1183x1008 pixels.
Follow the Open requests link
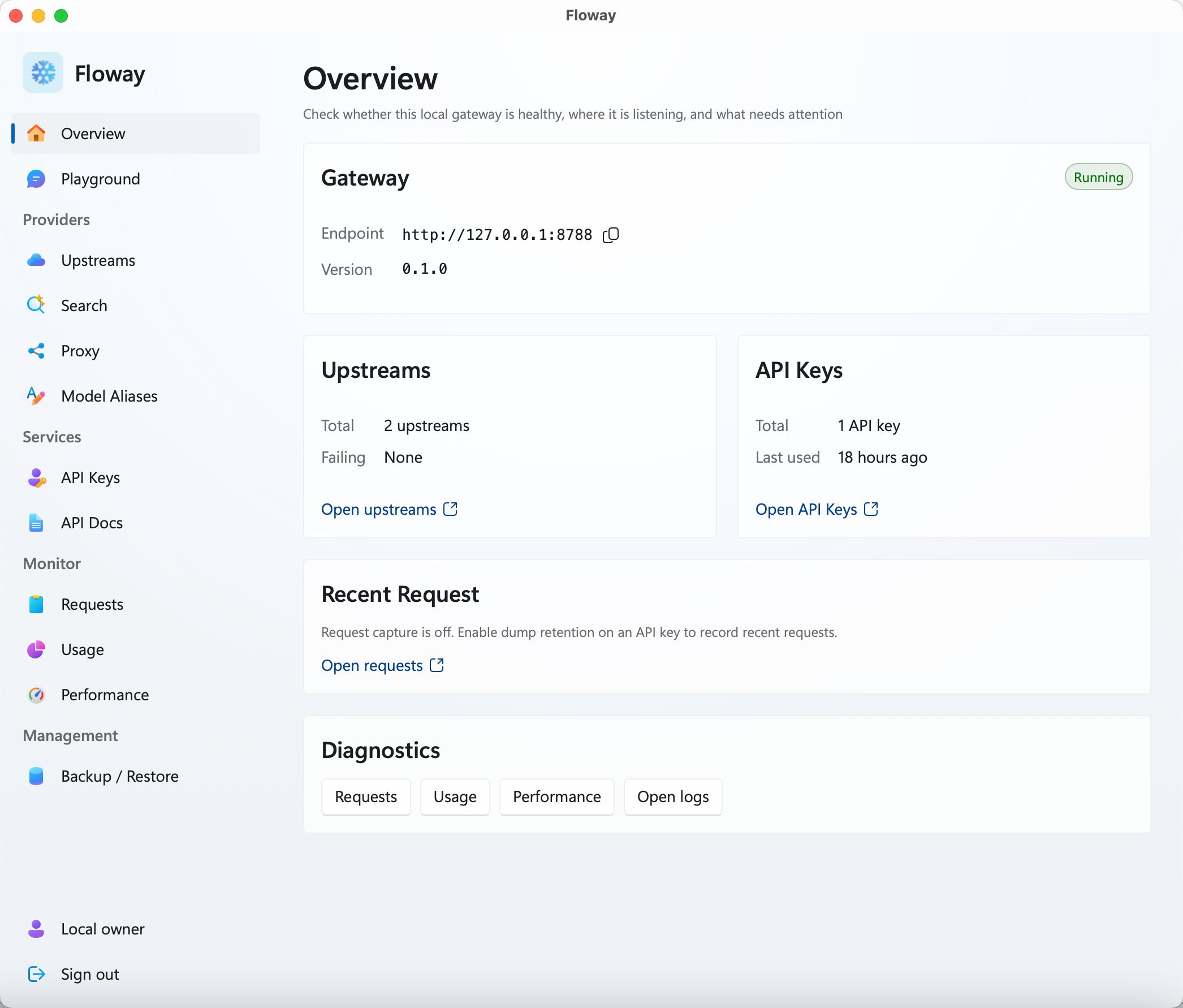[x=382, y=665]
